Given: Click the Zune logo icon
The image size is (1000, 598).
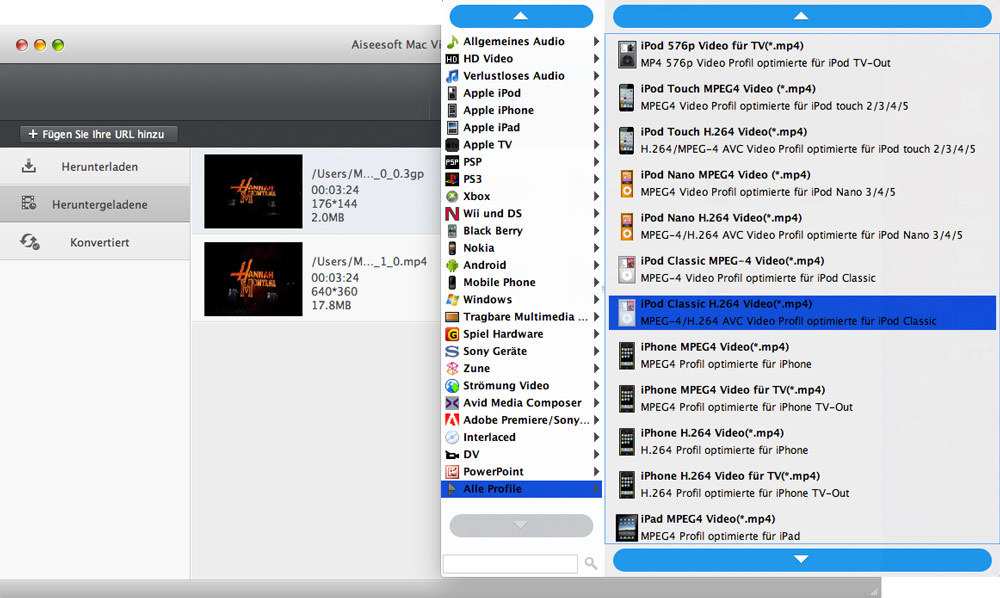Looking at the screenshot, I should pyautogui.click(x=452, y=368).
